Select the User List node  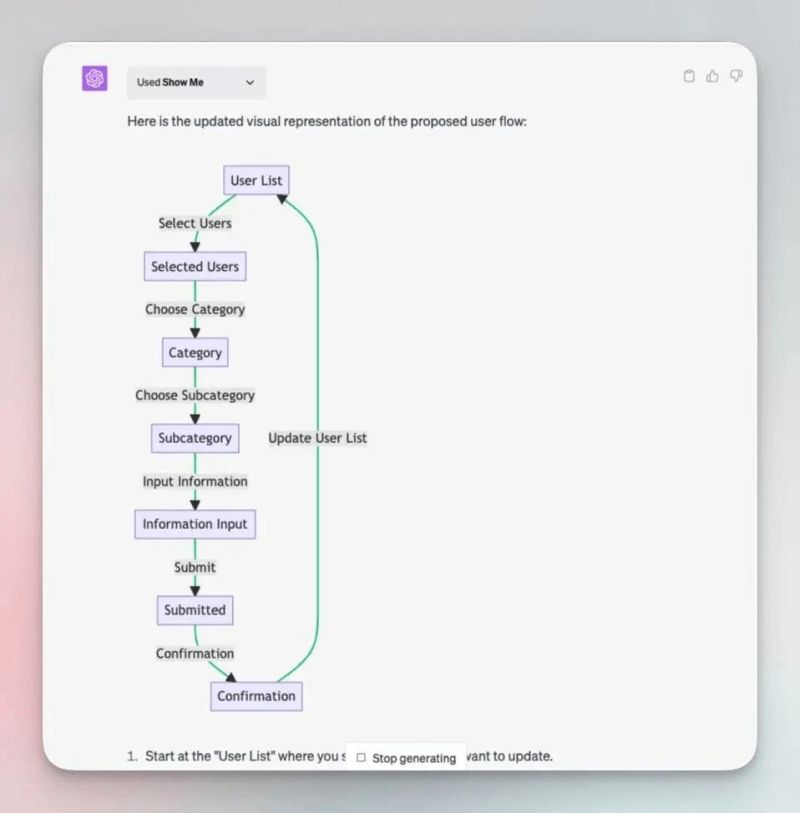(x=256, y=180)
